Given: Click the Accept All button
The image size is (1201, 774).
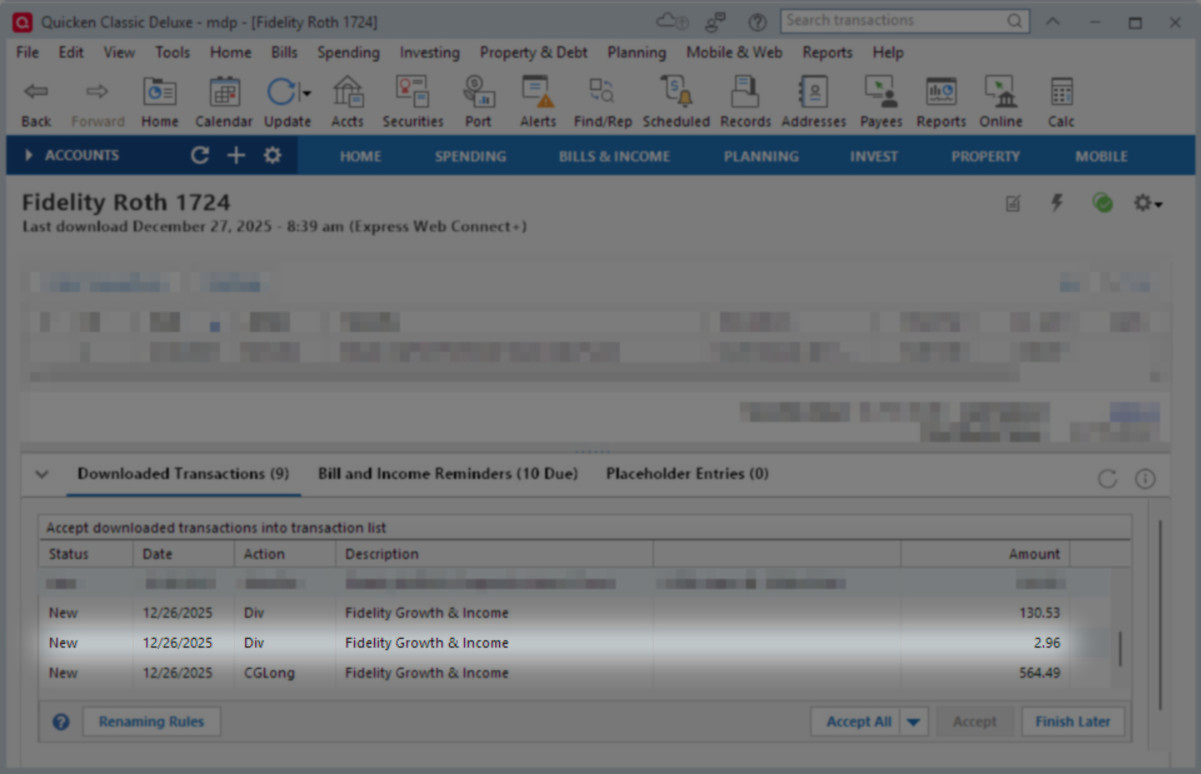Looking at the screenshot, I should [858, 722].
